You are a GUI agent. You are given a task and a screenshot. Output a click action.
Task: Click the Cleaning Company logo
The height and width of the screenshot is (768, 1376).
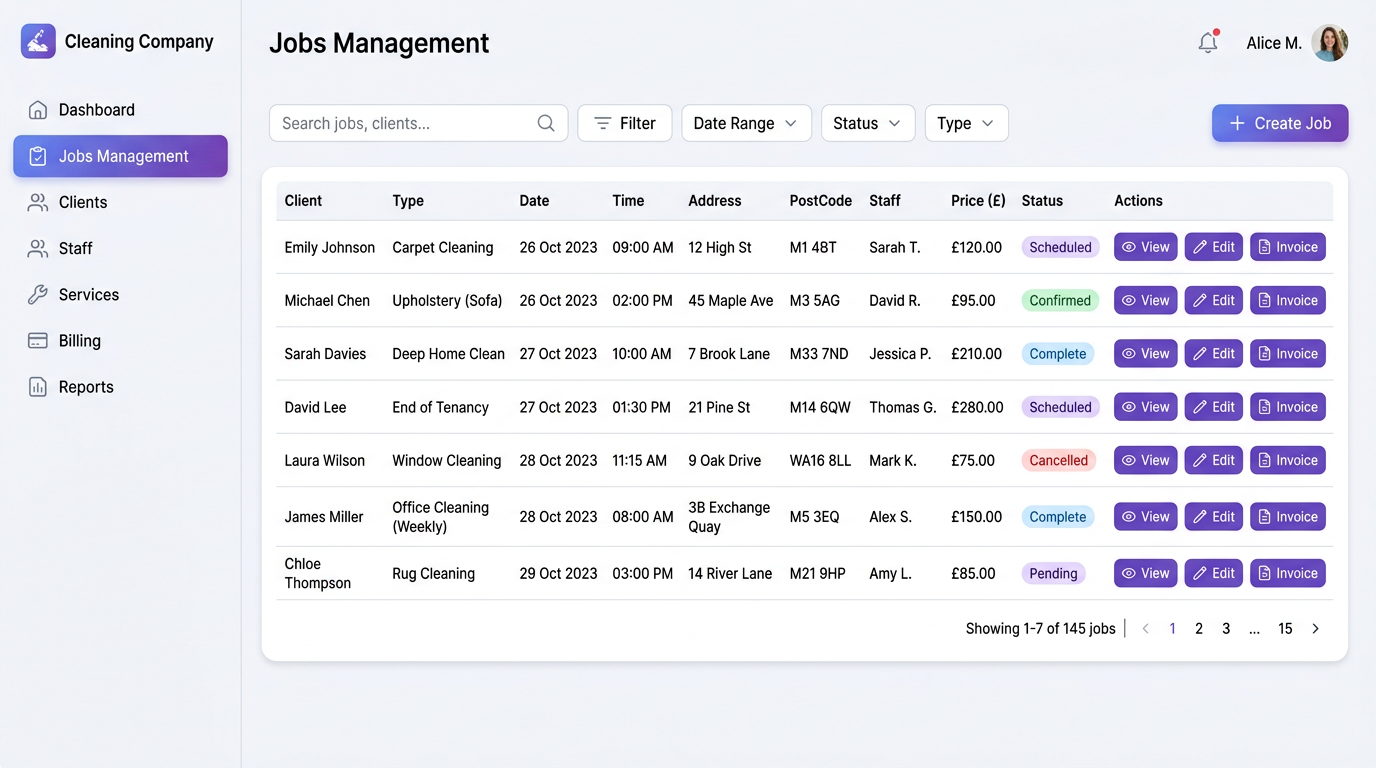[38, 41]
